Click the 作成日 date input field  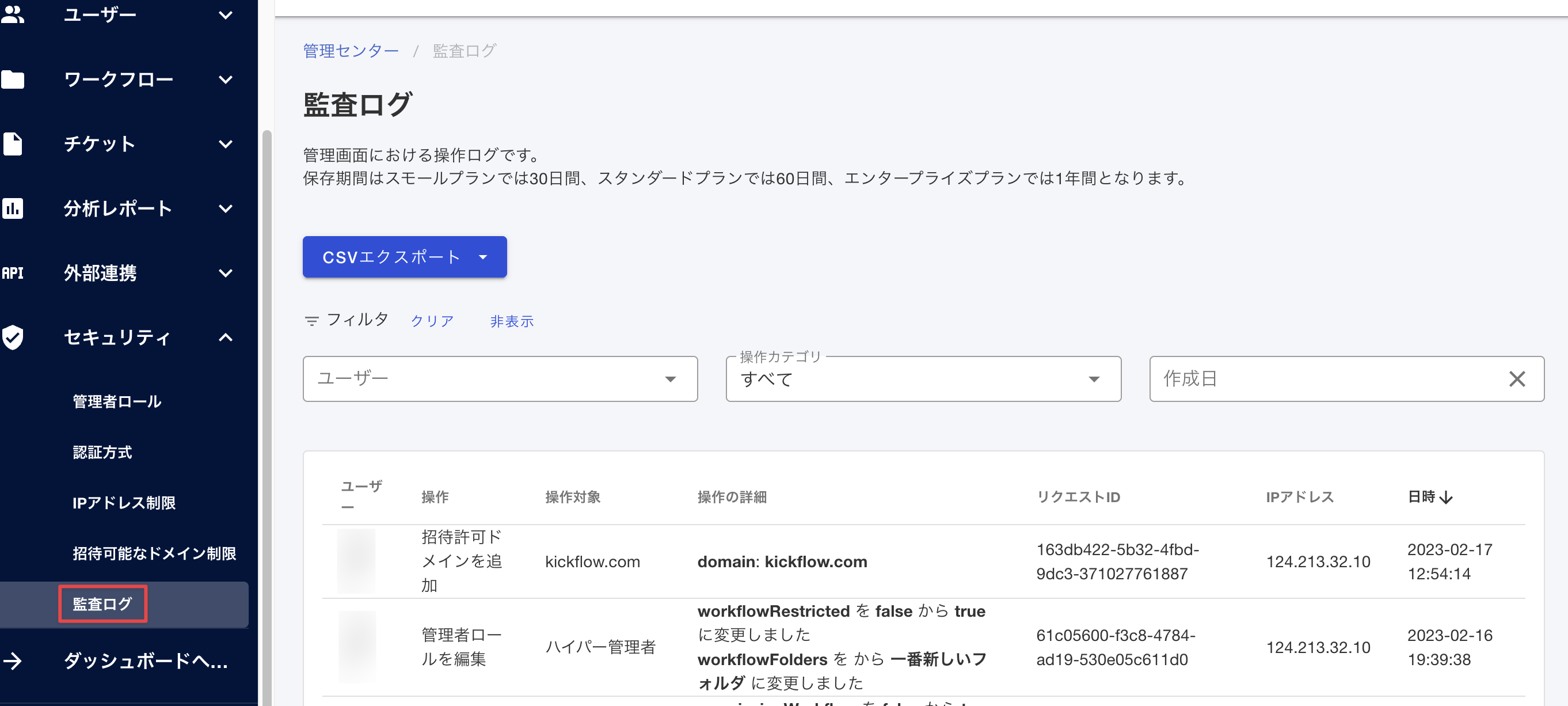point(1346,379)
